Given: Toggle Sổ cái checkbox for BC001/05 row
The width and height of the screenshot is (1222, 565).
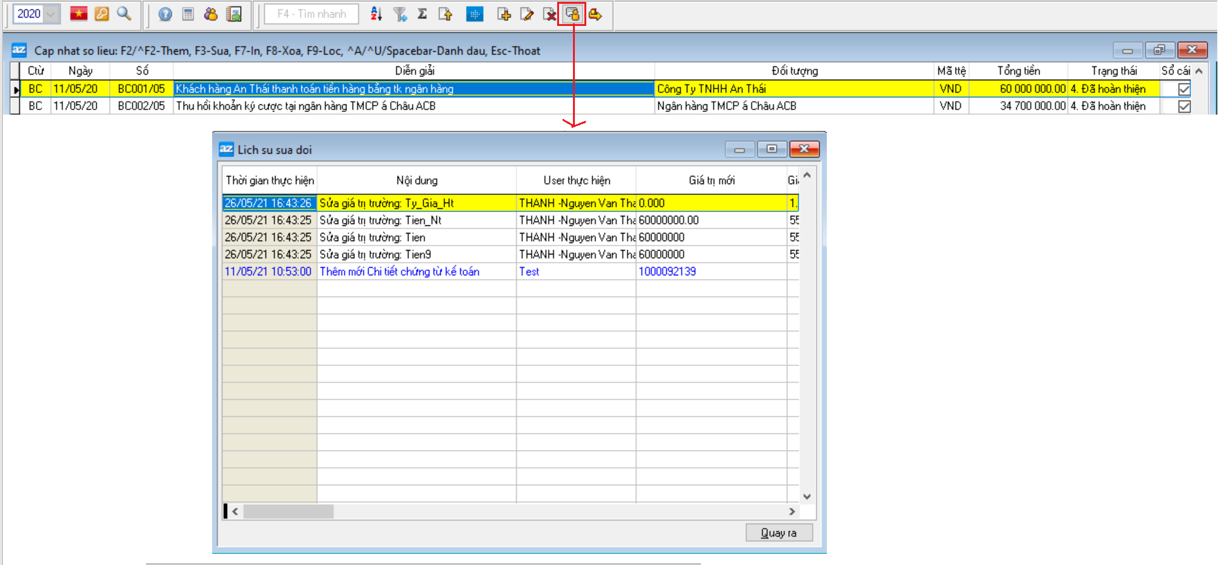Looking at the screenshot, I should pyautogui.click(x=1184, y=89).
